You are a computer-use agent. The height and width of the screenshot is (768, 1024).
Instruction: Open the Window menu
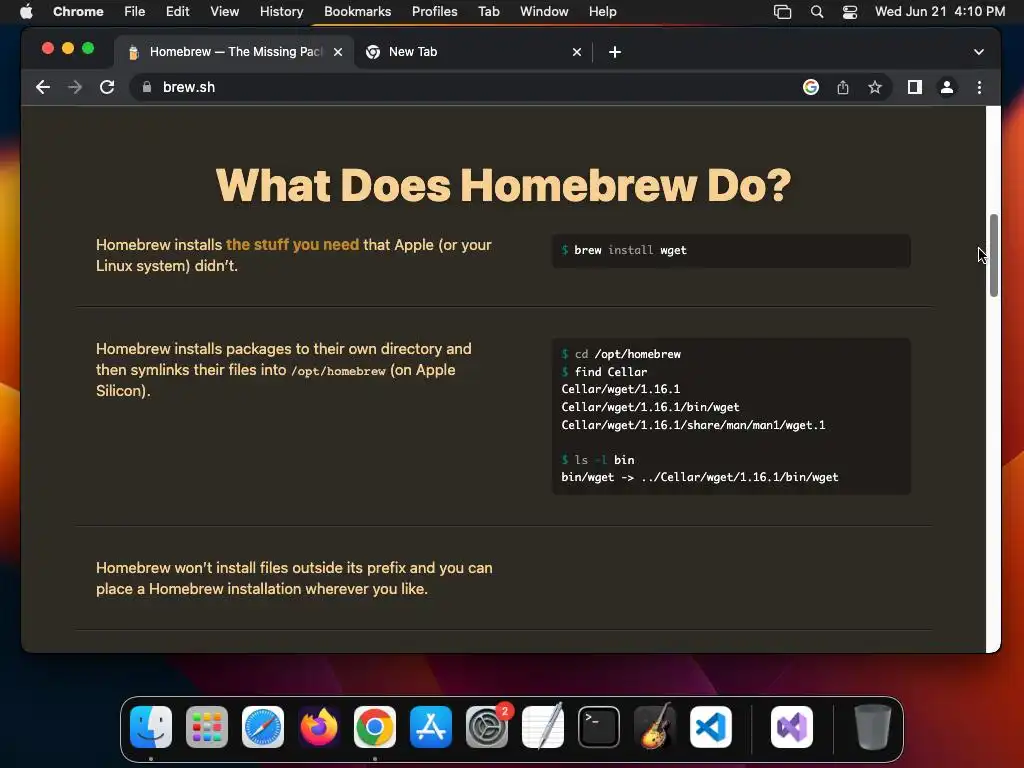click(x=544, y=11)
